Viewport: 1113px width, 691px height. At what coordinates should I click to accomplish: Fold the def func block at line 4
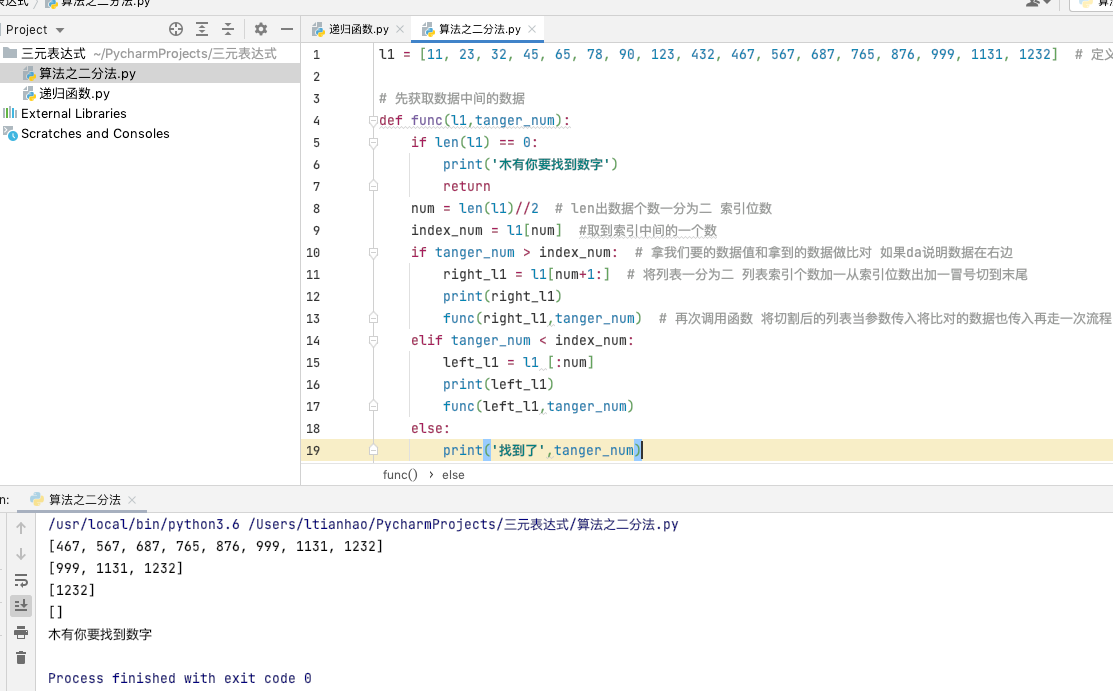point(373,121)
